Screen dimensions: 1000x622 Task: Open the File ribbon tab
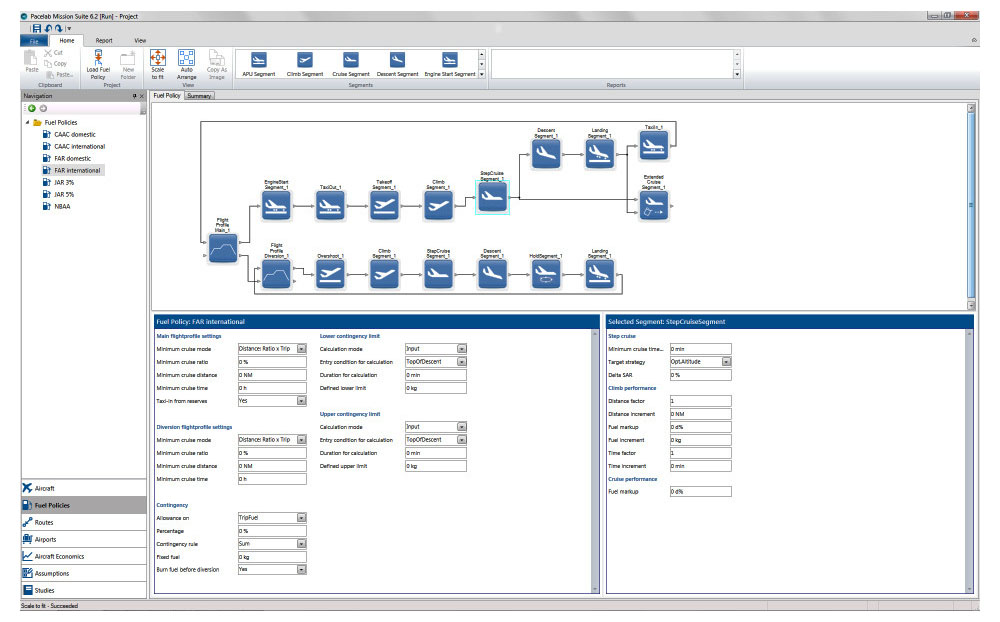[34, 40]
